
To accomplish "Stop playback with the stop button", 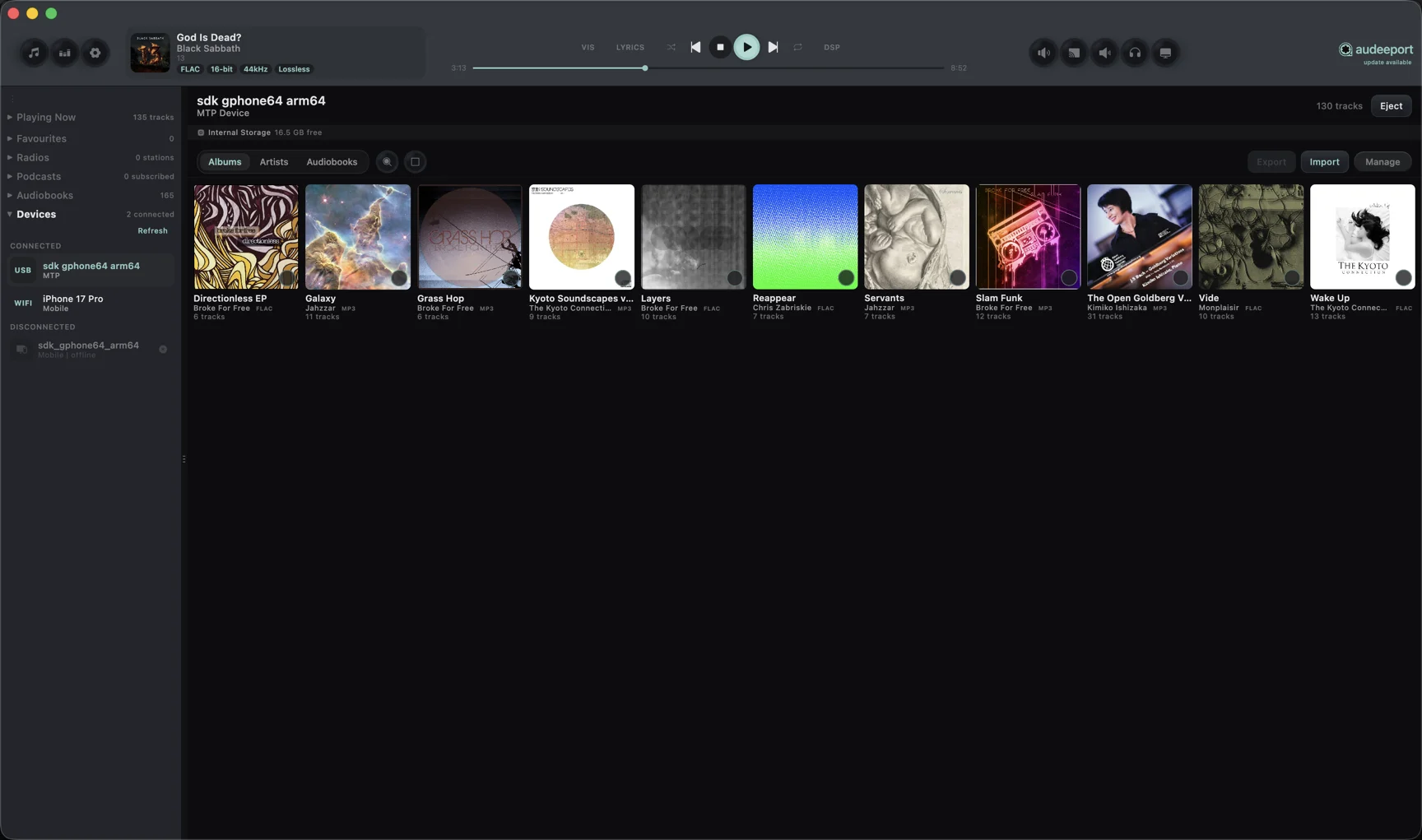I will [720, 47].
